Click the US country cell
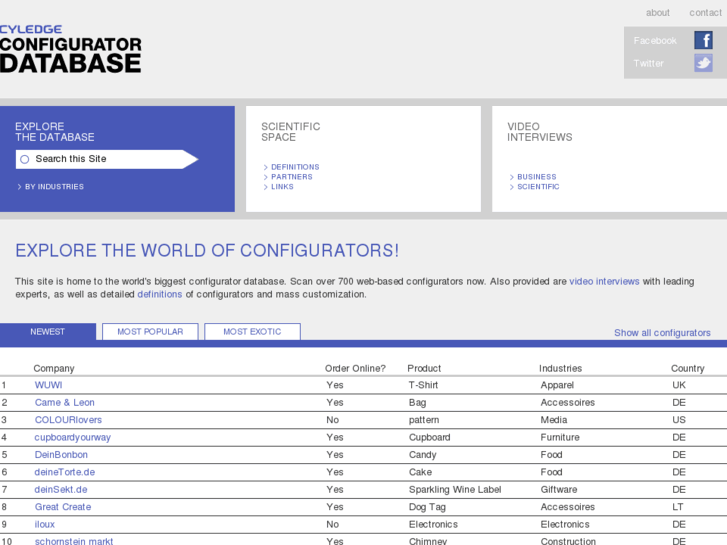Screen dimensions: 727x545 click(679, 420)
